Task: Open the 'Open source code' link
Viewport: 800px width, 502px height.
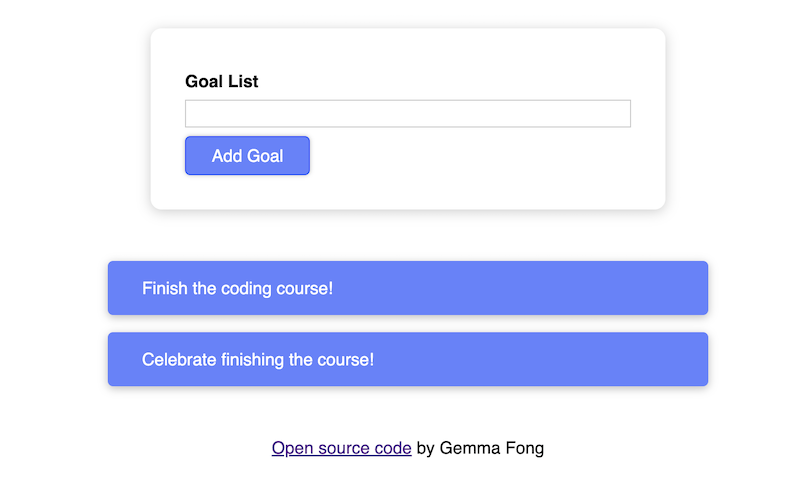Action: pyautogui.click(x=341, y=448)
